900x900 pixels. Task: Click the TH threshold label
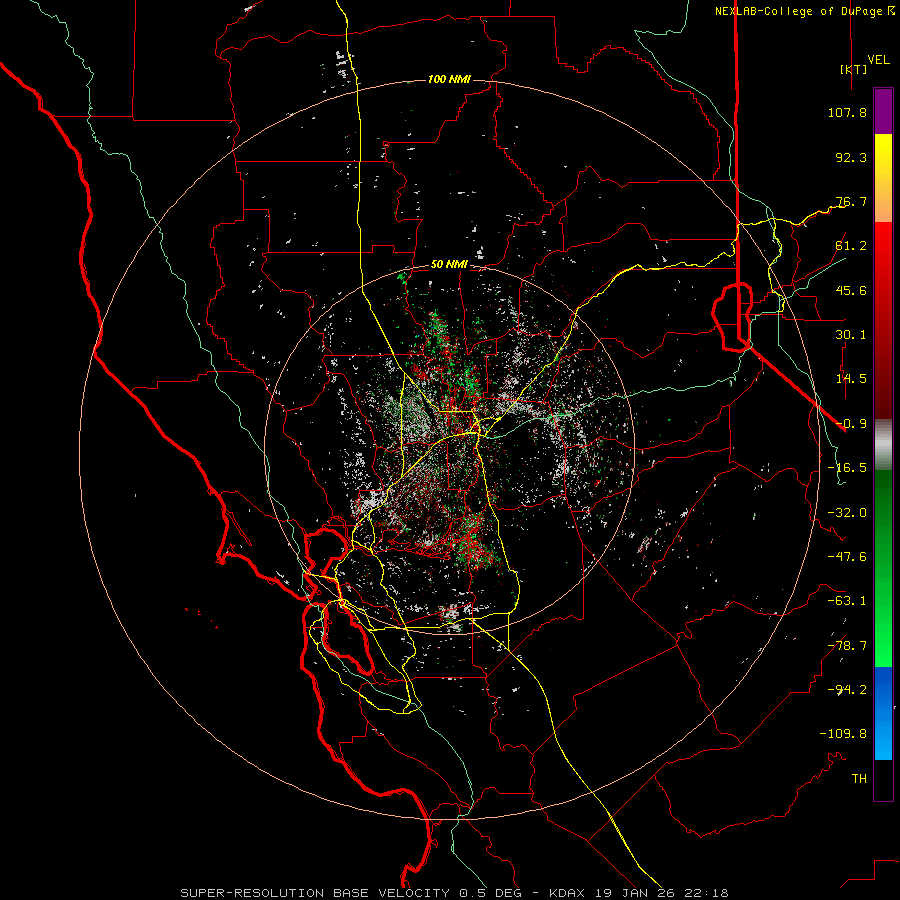[859, 779]
